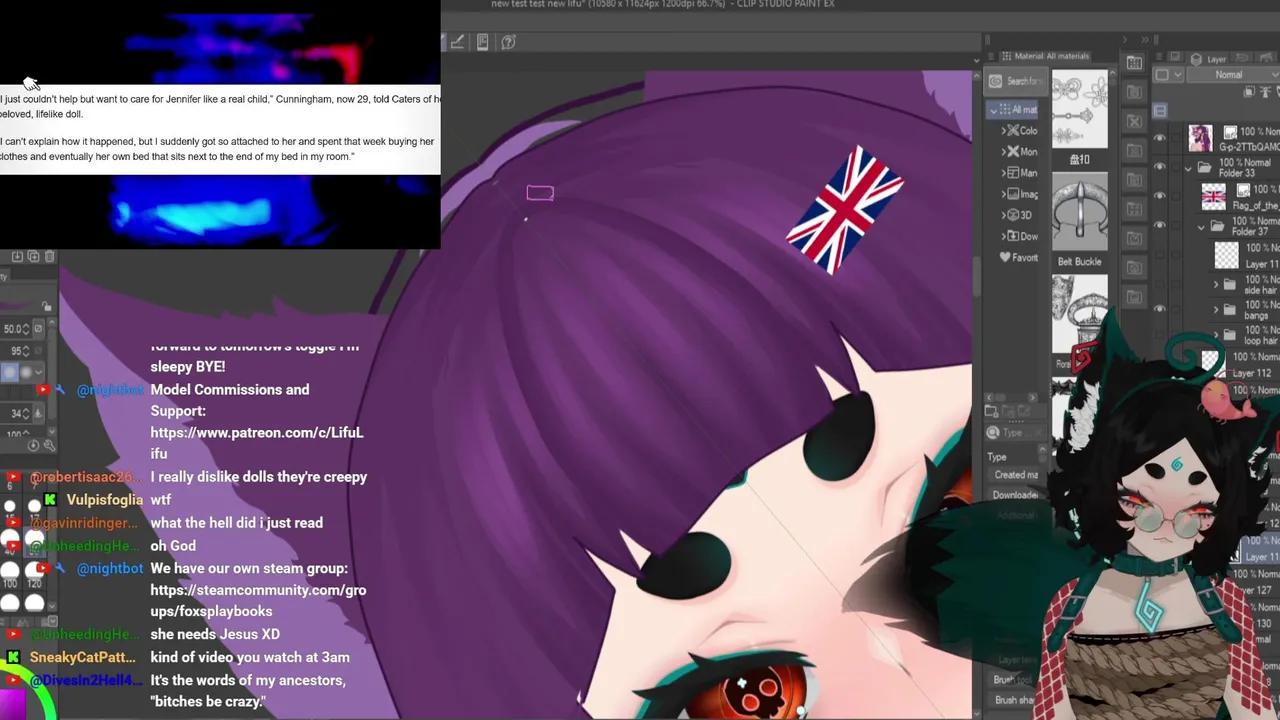Tick the box beside Flag_of_the layer's eye

(1176, 196)
